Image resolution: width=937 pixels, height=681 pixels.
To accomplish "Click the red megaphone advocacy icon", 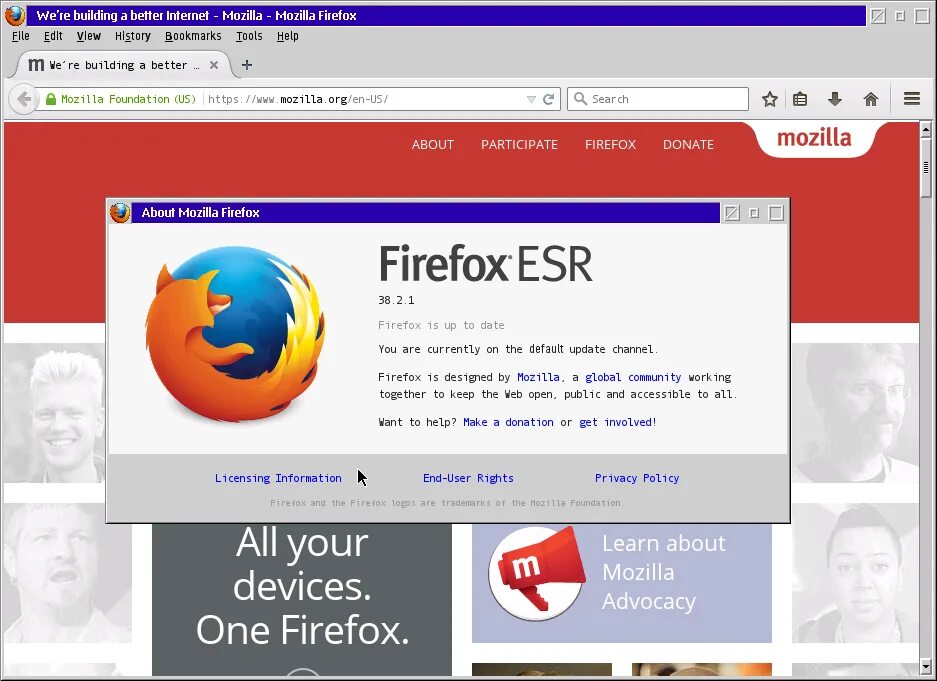I will coord(536,572).
